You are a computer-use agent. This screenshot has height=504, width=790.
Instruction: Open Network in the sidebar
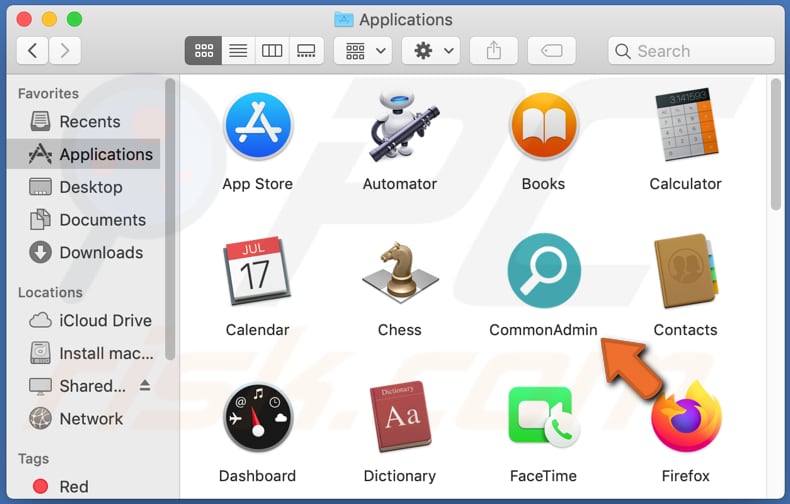click(x=84, y=419)
